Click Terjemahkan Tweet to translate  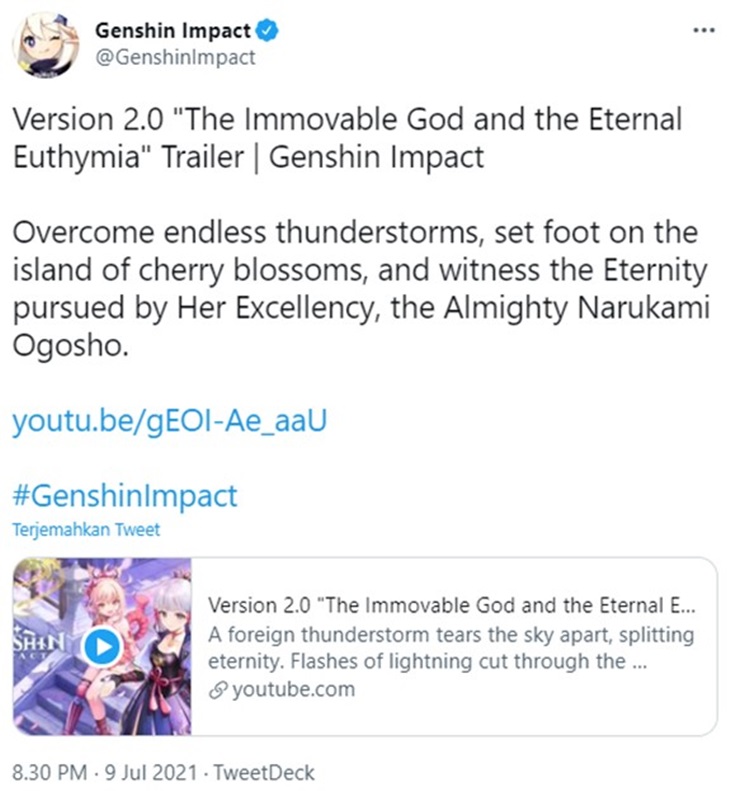click(86, 530)
